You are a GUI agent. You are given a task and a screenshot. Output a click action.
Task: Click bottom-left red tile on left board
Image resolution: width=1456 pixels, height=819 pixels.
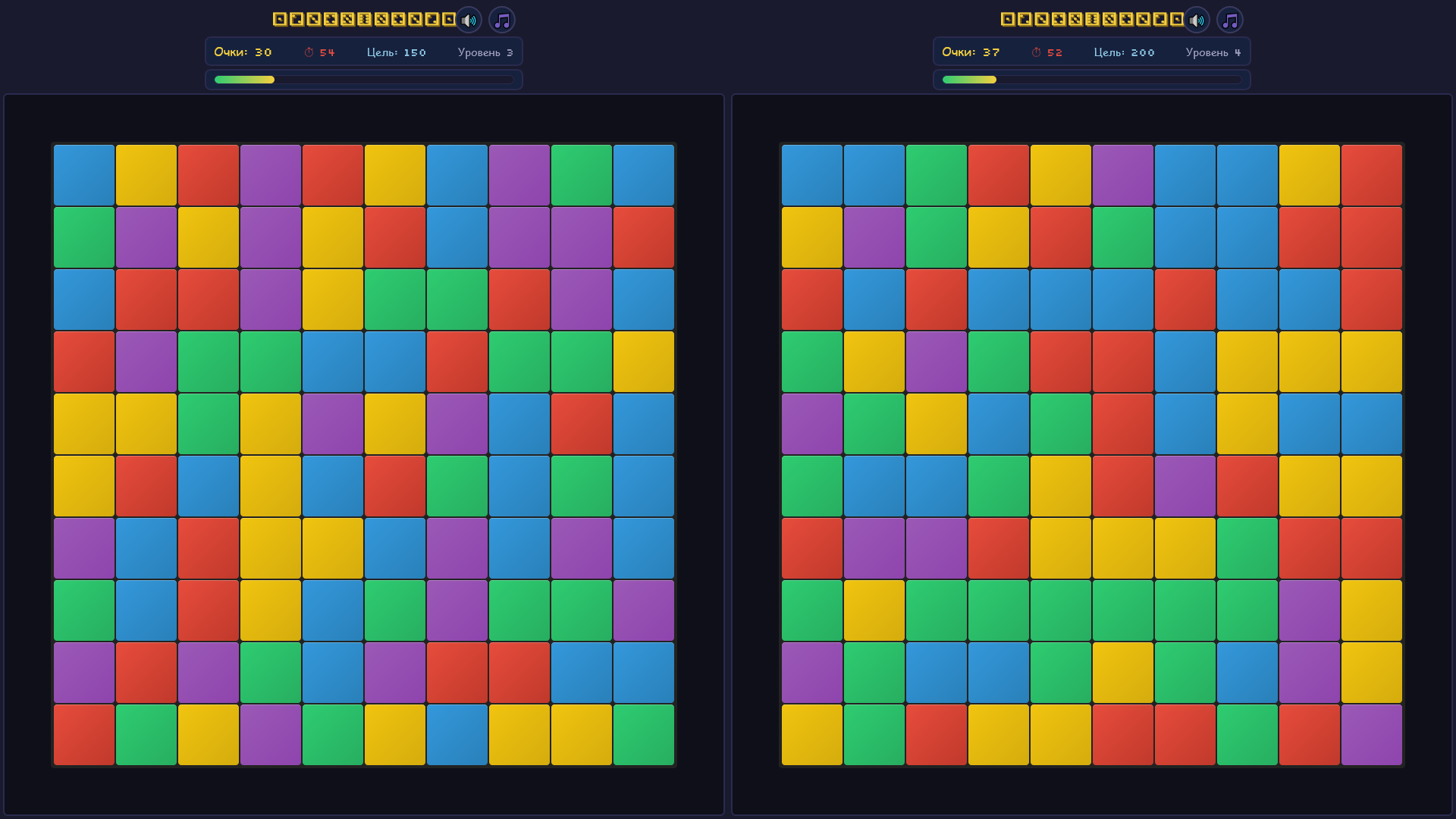(84, 735)
